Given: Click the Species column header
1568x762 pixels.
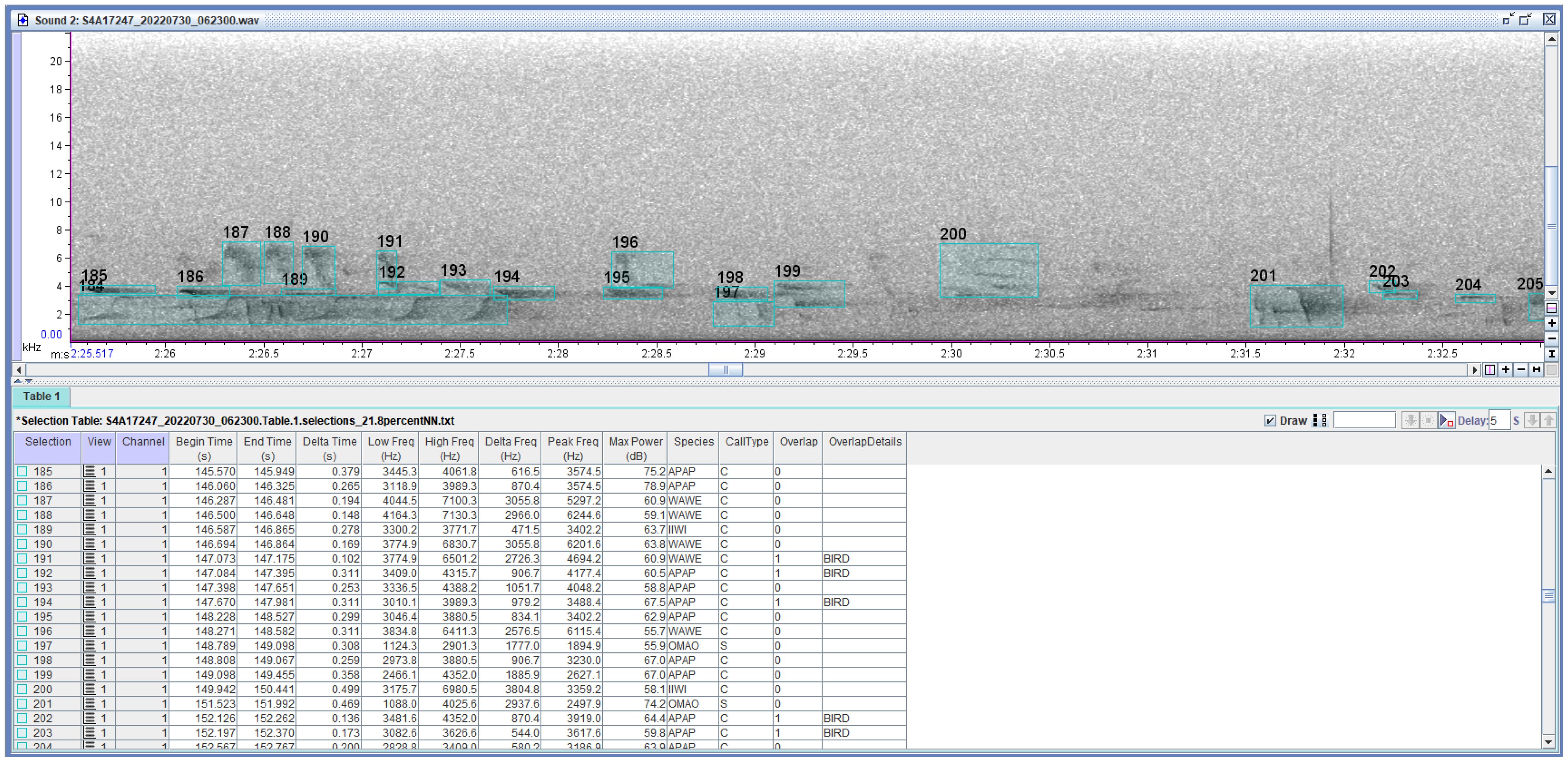Looking at the screenshot, I should coord(693,448).
